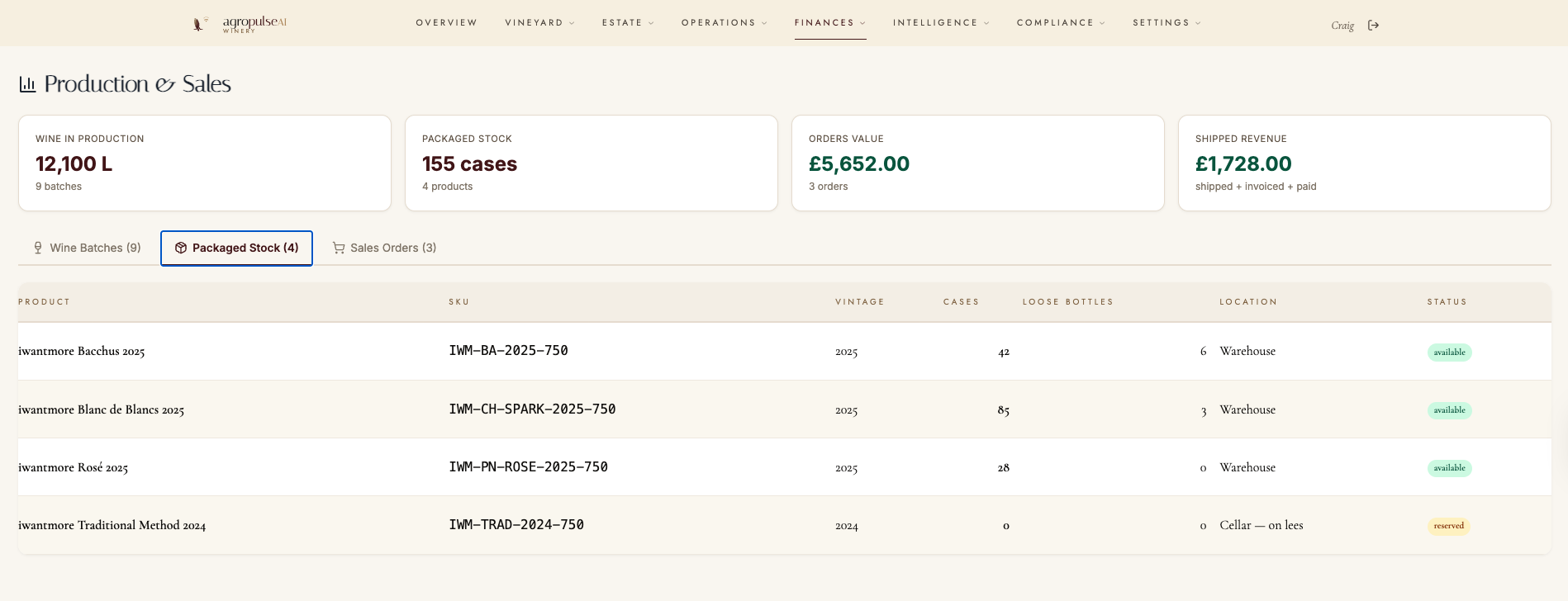Select the Packaged Stock (4) tab

click(x=236, y=248)
